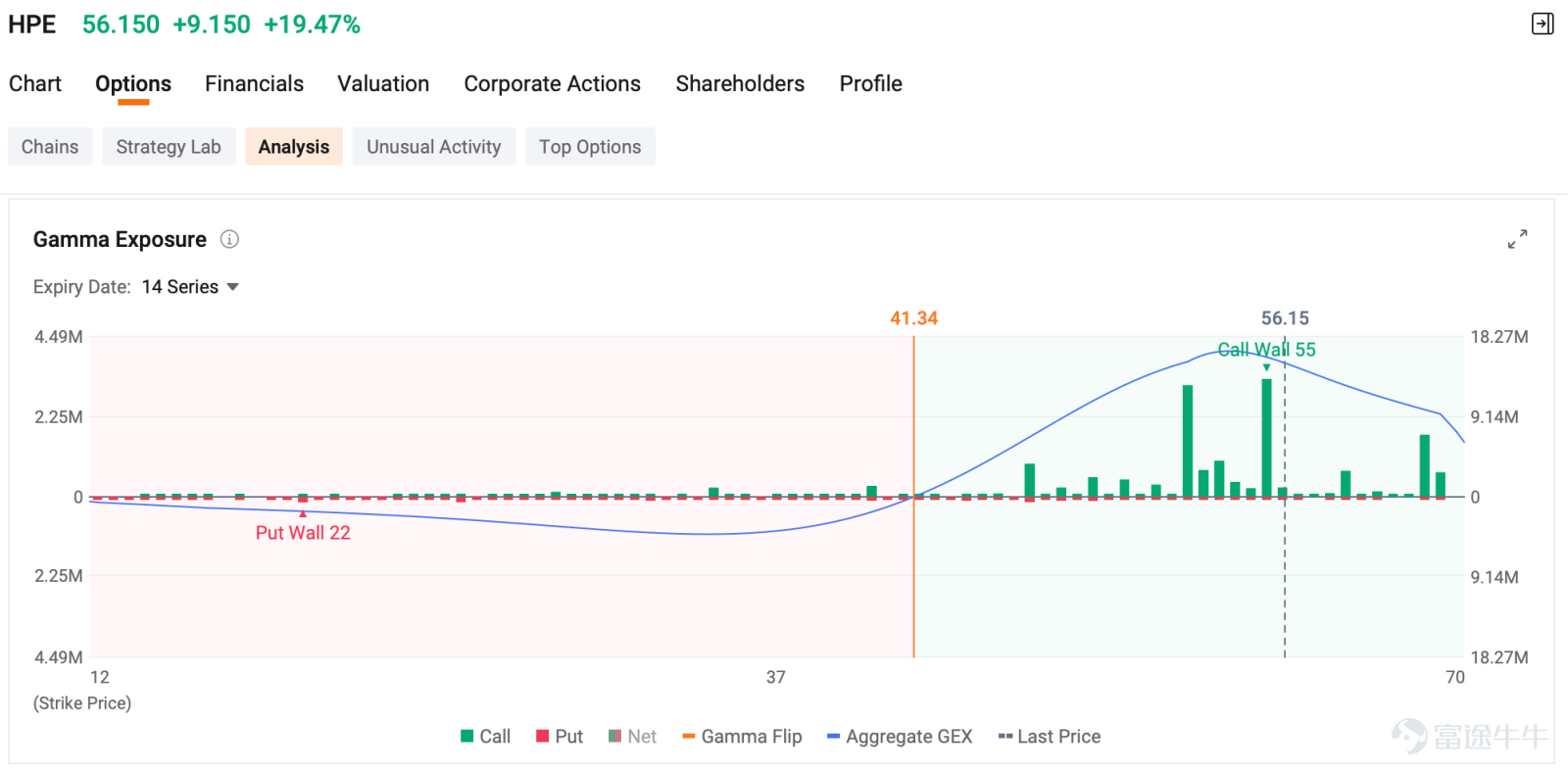Open the Financials tab
The image size is (1568, 772).
pos(254,84)
